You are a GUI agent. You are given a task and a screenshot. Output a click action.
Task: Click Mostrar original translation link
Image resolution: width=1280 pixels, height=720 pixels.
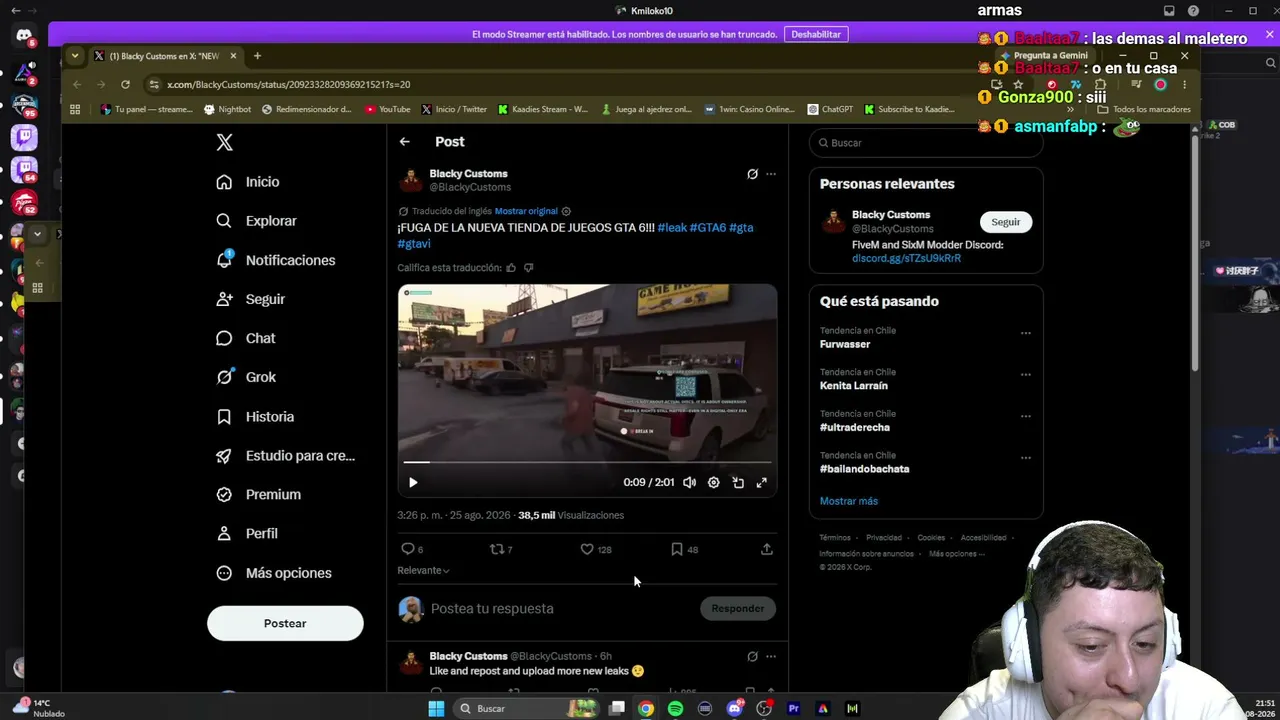pos(526,211)
